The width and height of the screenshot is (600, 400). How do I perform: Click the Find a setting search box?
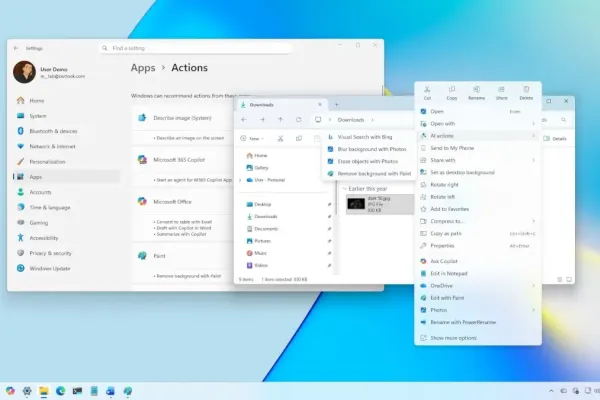196,48
